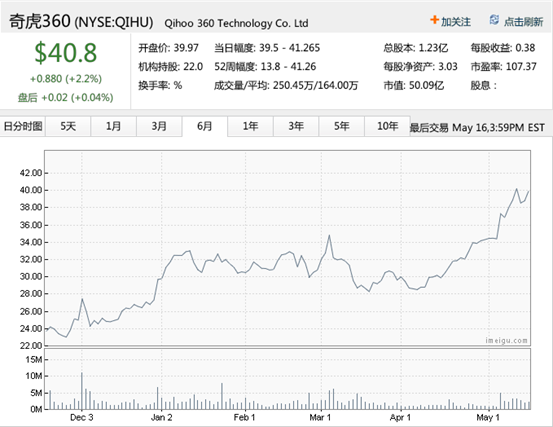
Task: Click the 52周幅度 13.8 - 41.26 range
Action: (265, 66)
